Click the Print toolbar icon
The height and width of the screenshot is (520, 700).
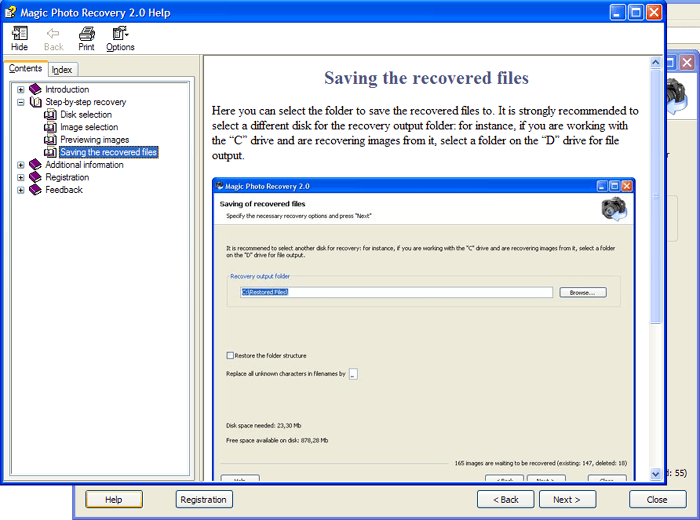pos(87,33)
